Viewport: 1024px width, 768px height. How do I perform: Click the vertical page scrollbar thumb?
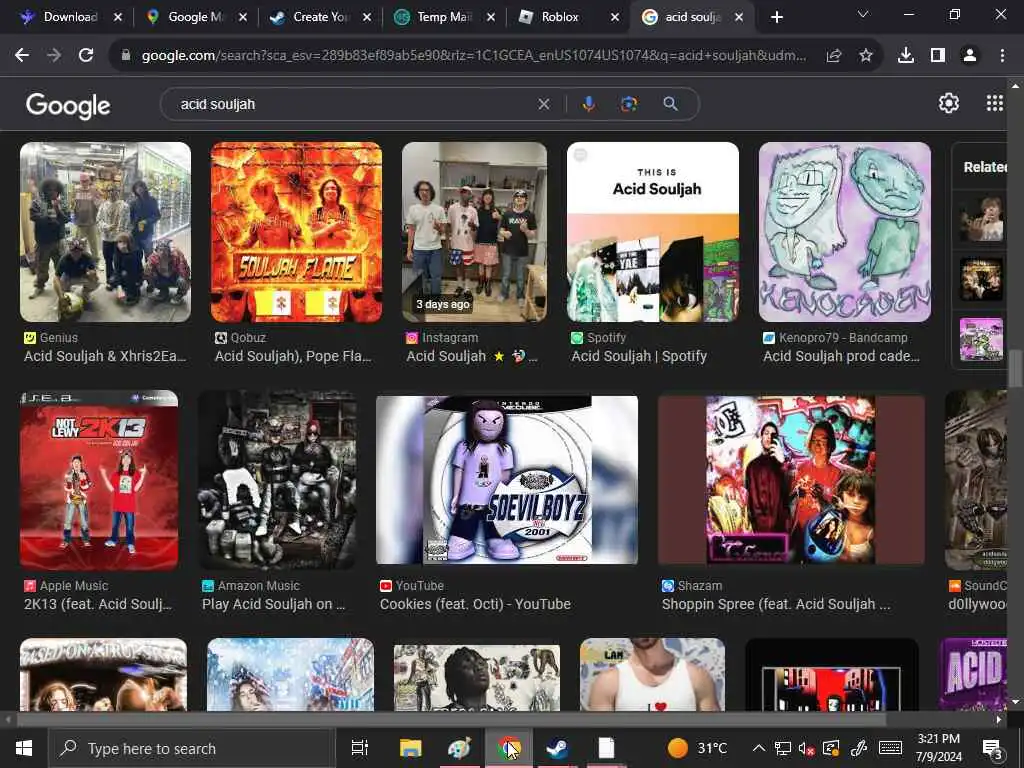(x=1016, y=369)
